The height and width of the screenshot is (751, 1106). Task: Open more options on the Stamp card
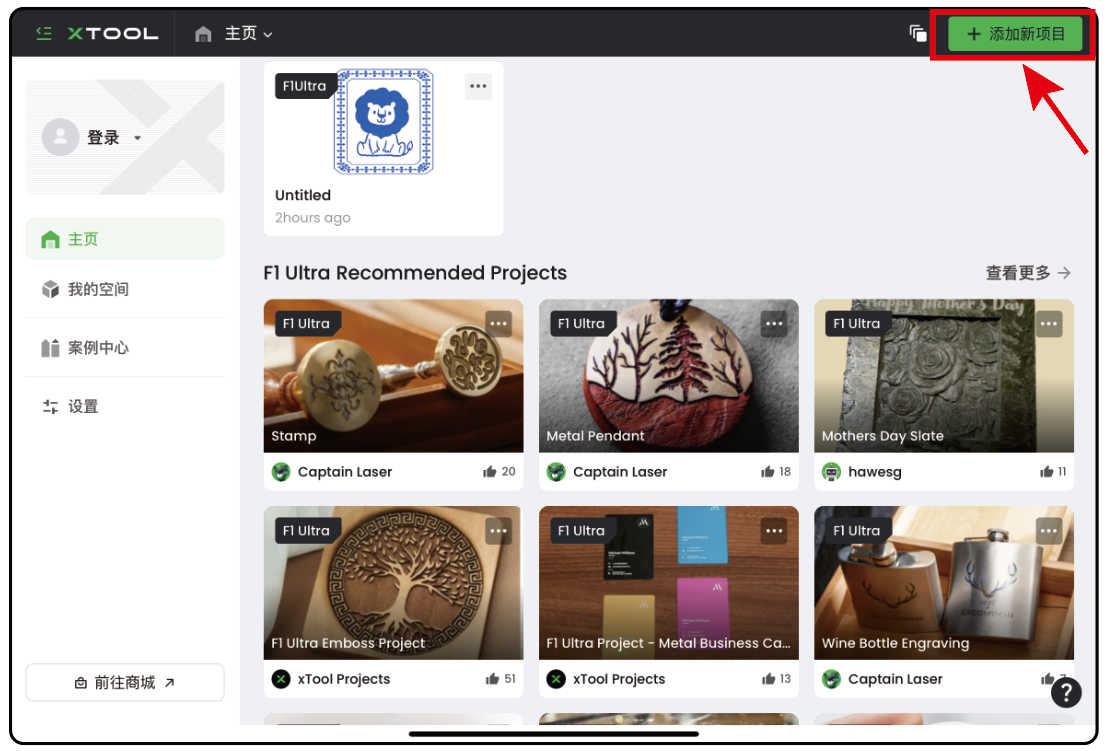[499, 324]
